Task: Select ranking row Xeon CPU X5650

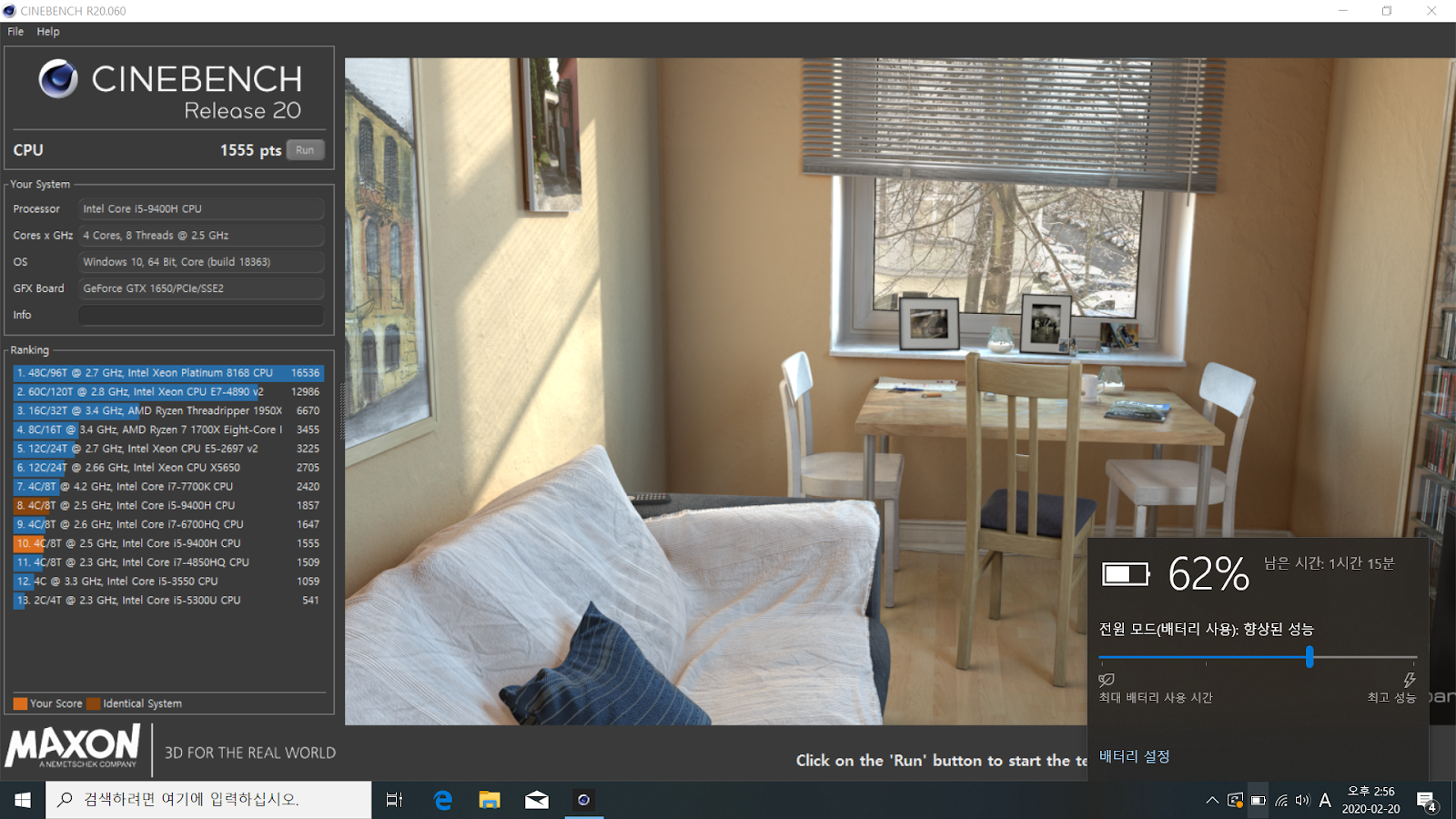Action: 168,468
